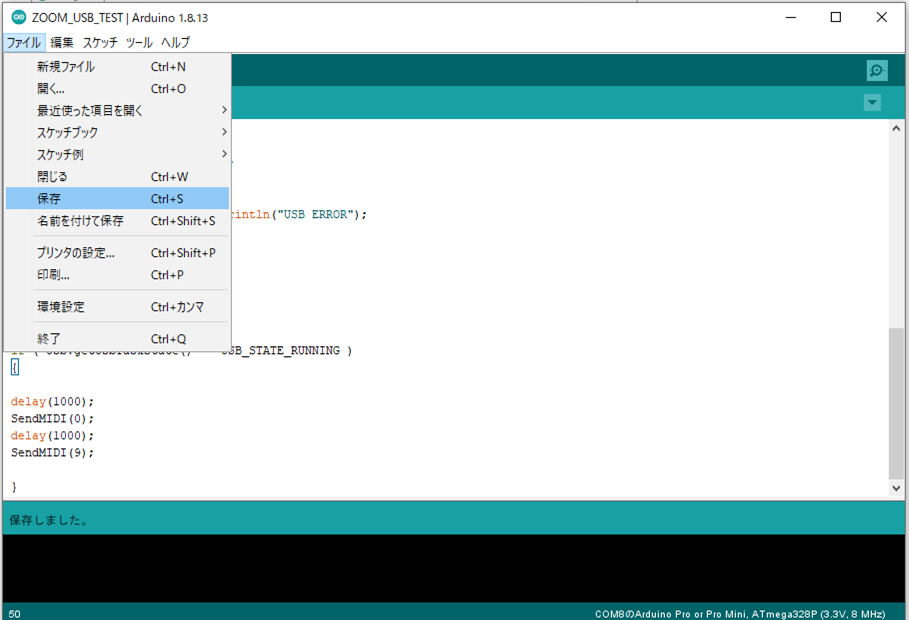Open the ファイル menu
The image size is (909, 620).
[x=24, y=42]
